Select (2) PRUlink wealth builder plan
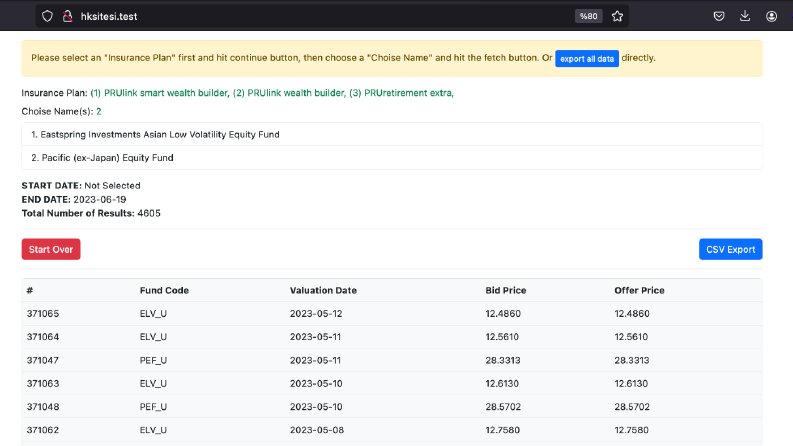This screenshot has width=793, height=446. (x=289, y=93)
